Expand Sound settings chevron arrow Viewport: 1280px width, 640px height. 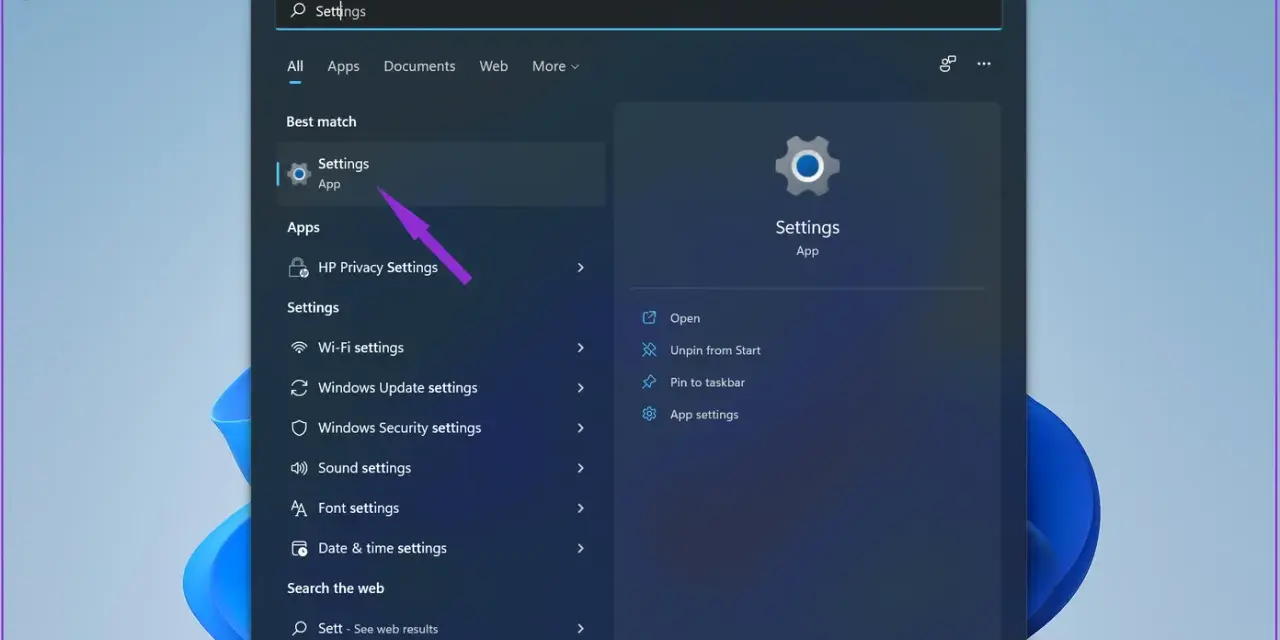coord(580,468)
